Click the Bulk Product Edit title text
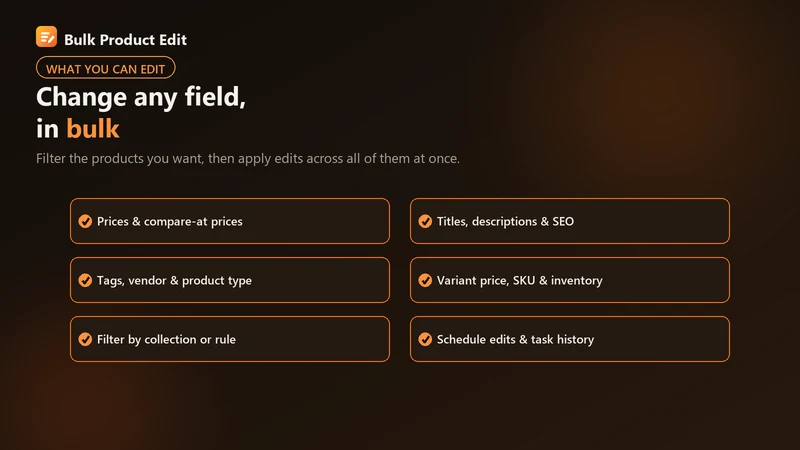 tap(126, 40)
